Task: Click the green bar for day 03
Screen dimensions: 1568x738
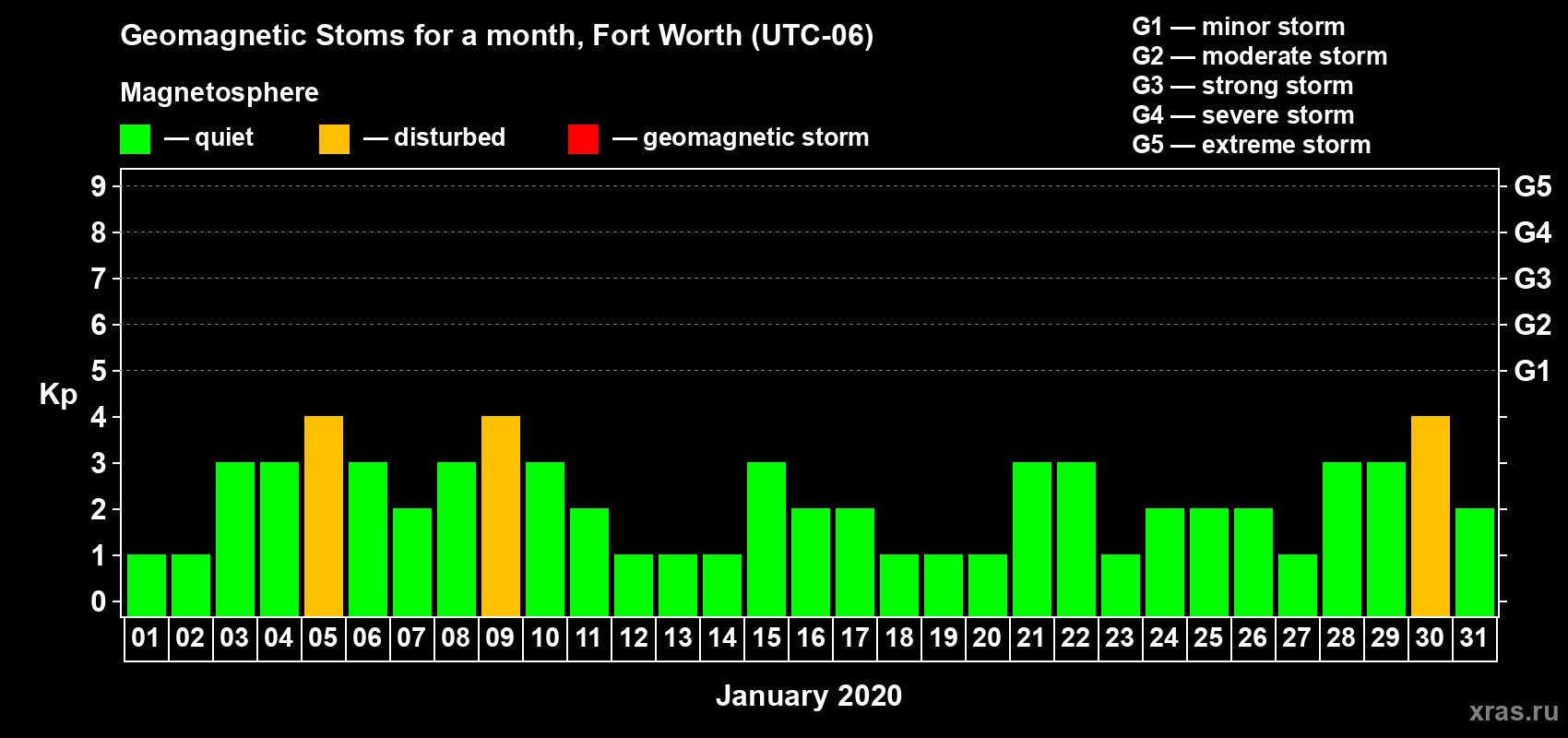Action: click(235, 540)
